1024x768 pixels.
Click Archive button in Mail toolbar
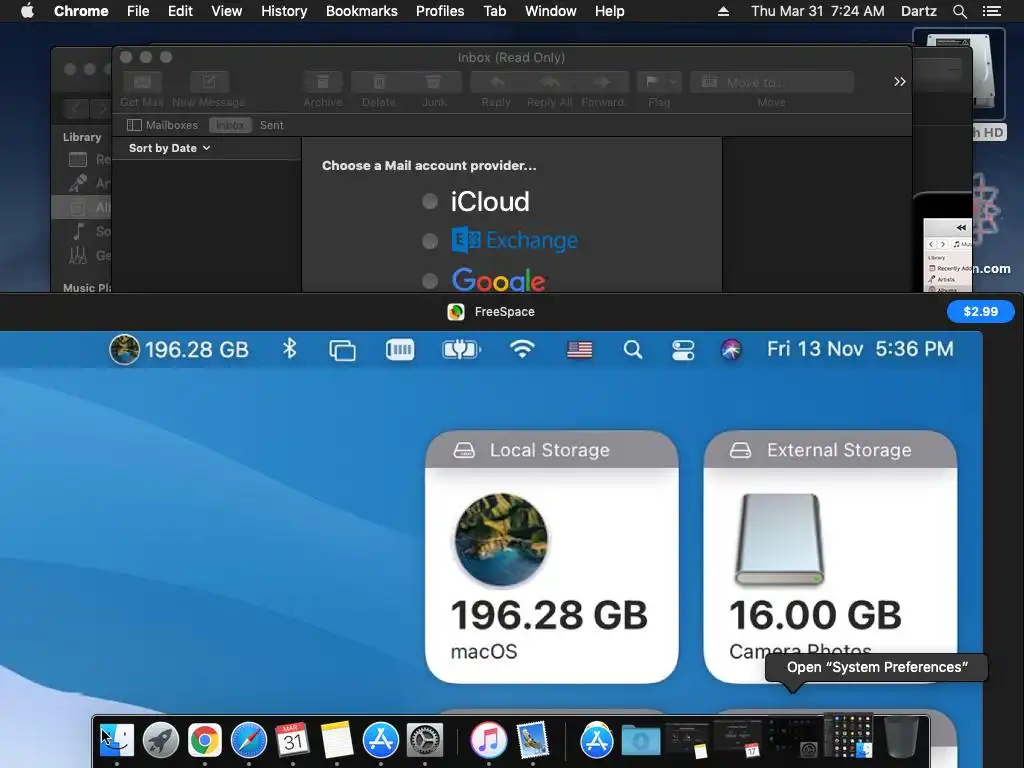[x=323, y=82]
